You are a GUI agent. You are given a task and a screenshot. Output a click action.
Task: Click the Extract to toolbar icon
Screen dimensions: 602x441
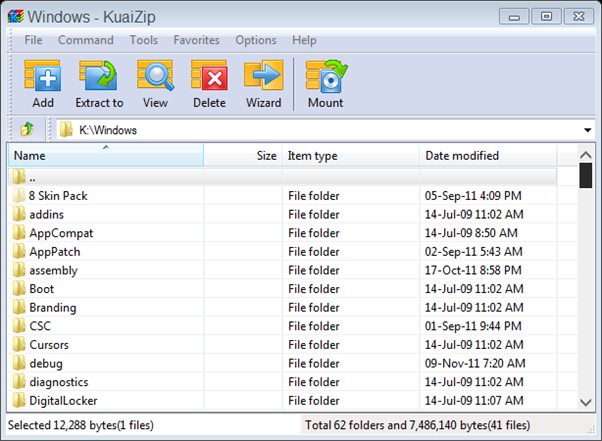coord(99,76)
